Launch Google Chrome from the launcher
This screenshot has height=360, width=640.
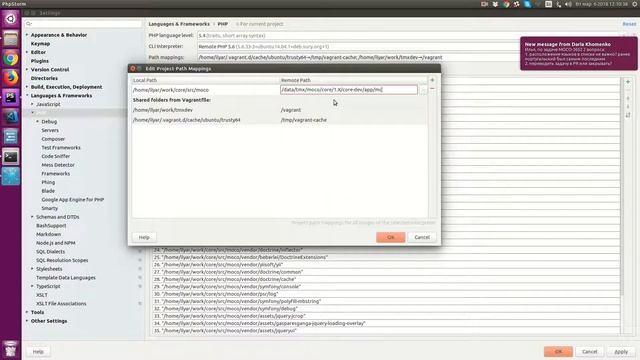11,58
